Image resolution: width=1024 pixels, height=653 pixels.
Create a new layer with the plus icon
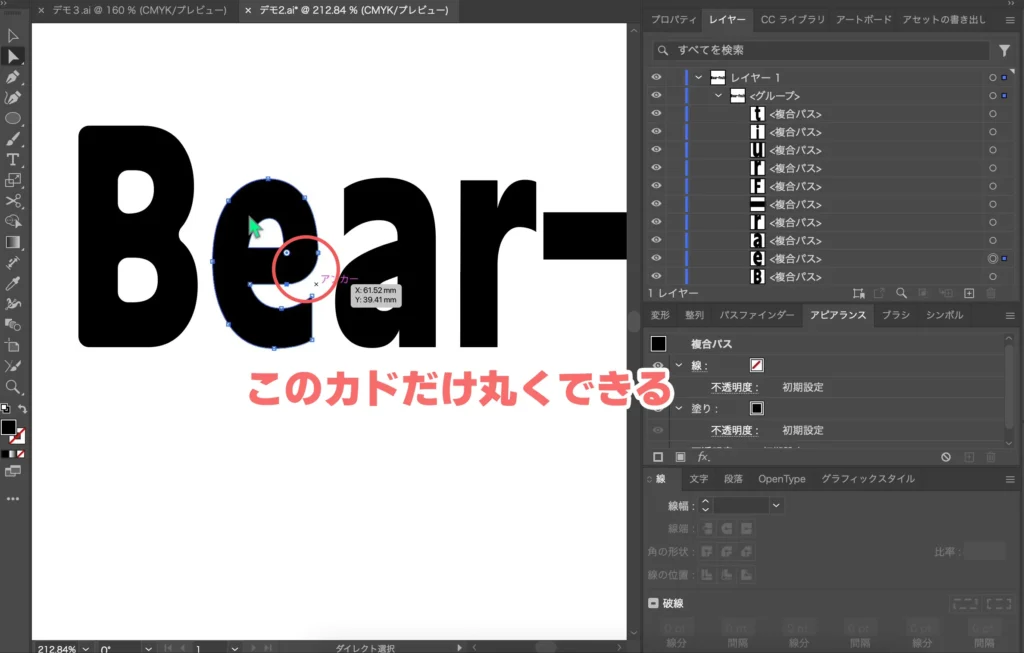click(969, 293)
